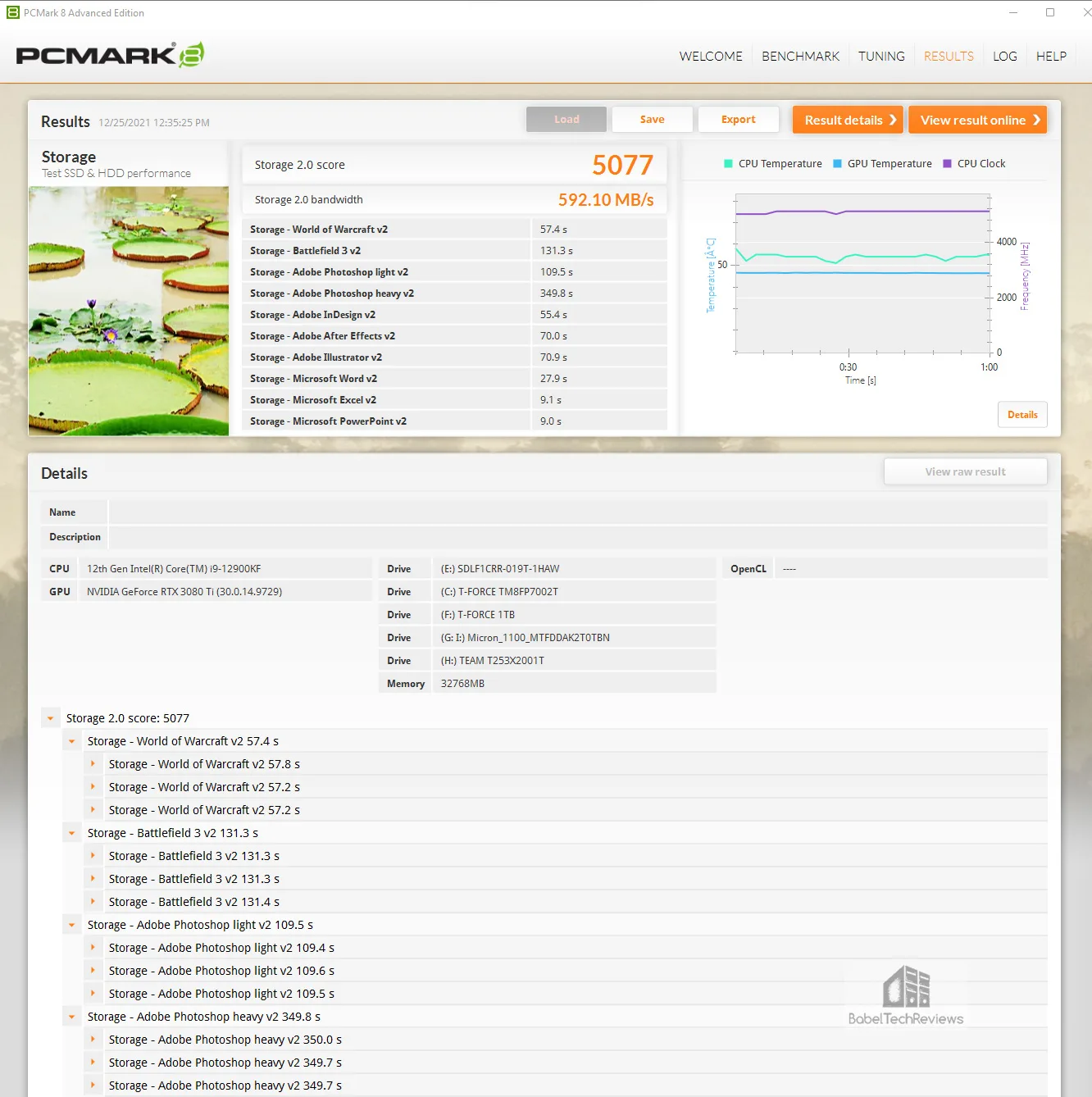Click the GPU Temperature legend swatch
The image size is (1092, 1097).
point(837,163)
